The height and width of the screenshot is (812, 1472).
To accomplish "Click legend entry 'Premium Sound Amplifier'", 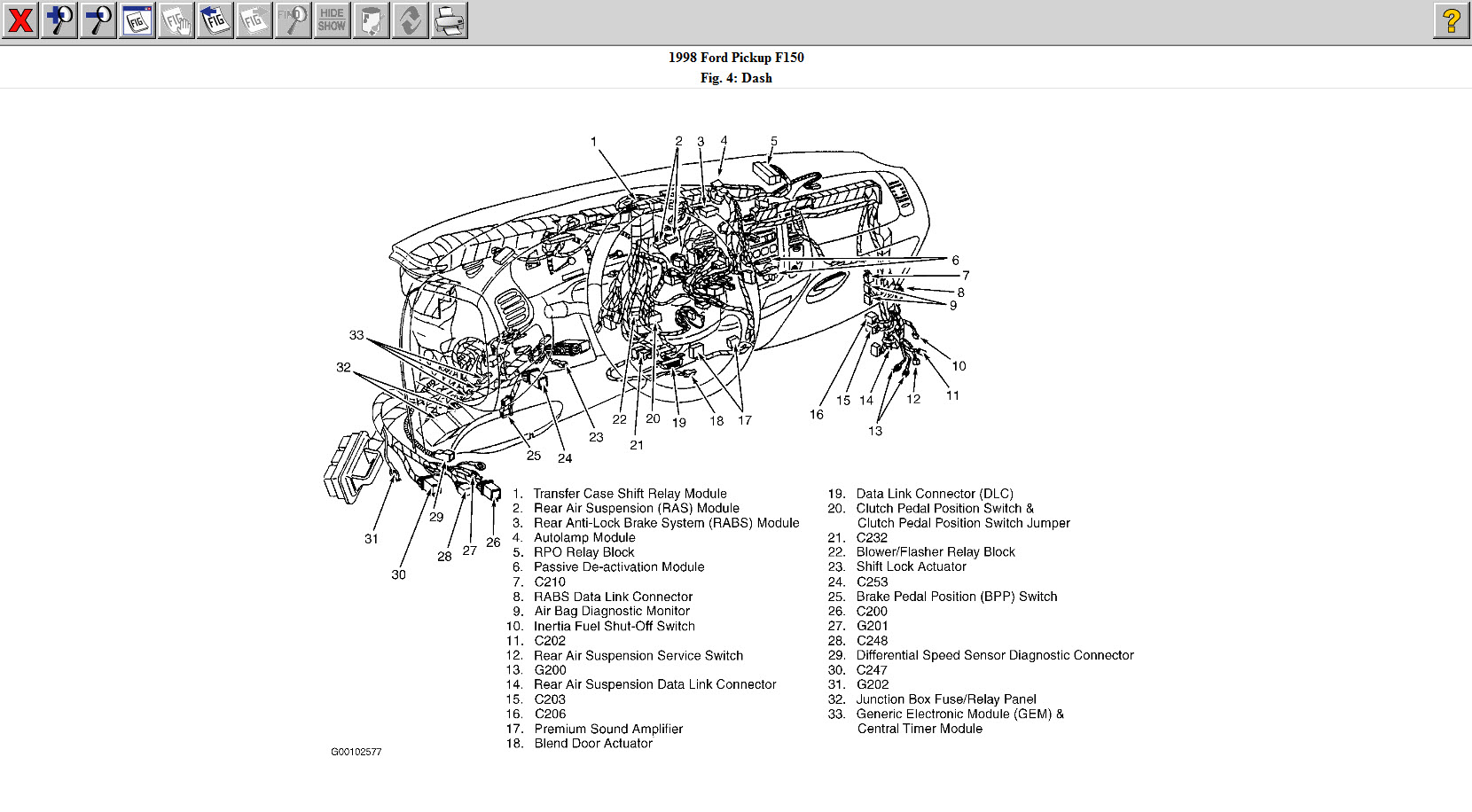I will coord(608,729).
